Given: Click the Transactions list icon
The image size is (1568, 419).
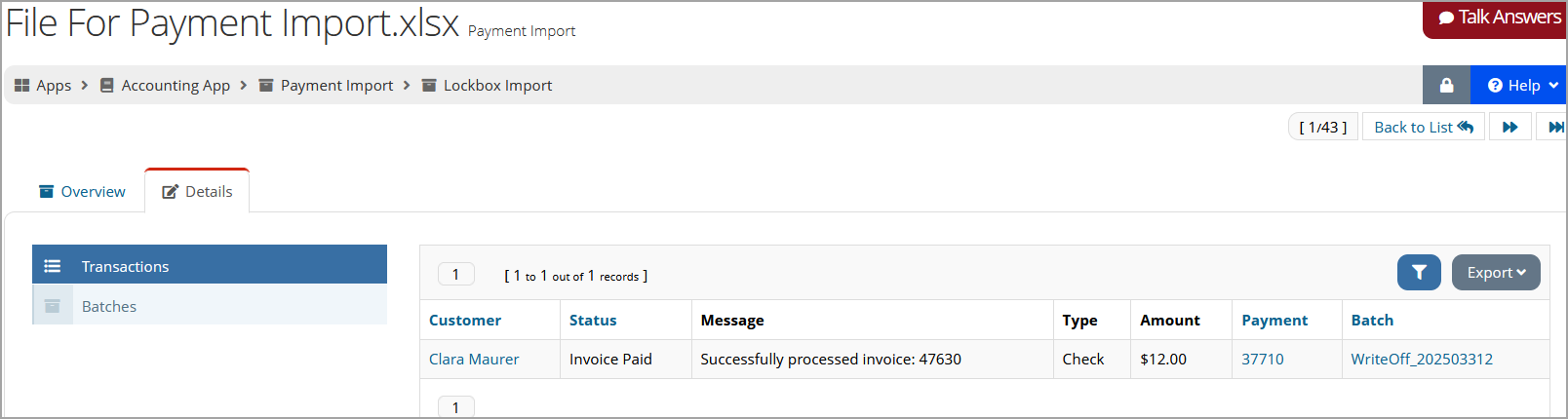Looking at the screenshot, I should click(x=53, y=266).
